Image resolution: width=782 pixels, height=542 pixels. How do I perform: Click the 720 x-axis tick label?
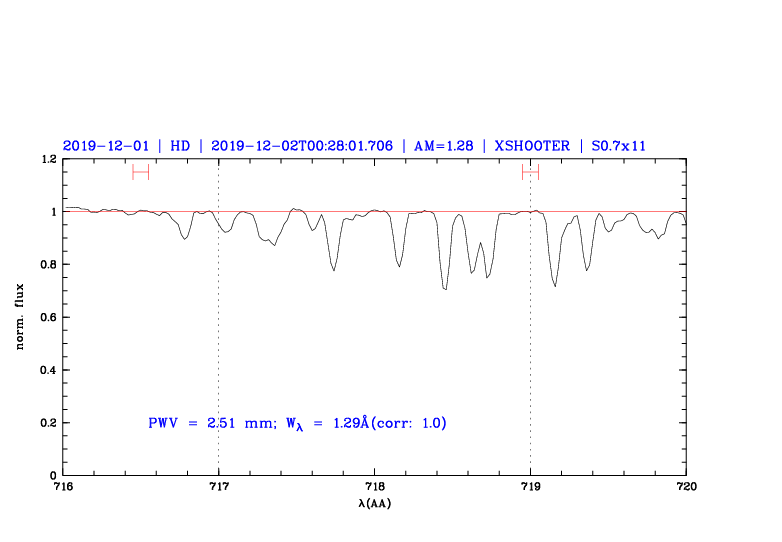pos(686,487)
